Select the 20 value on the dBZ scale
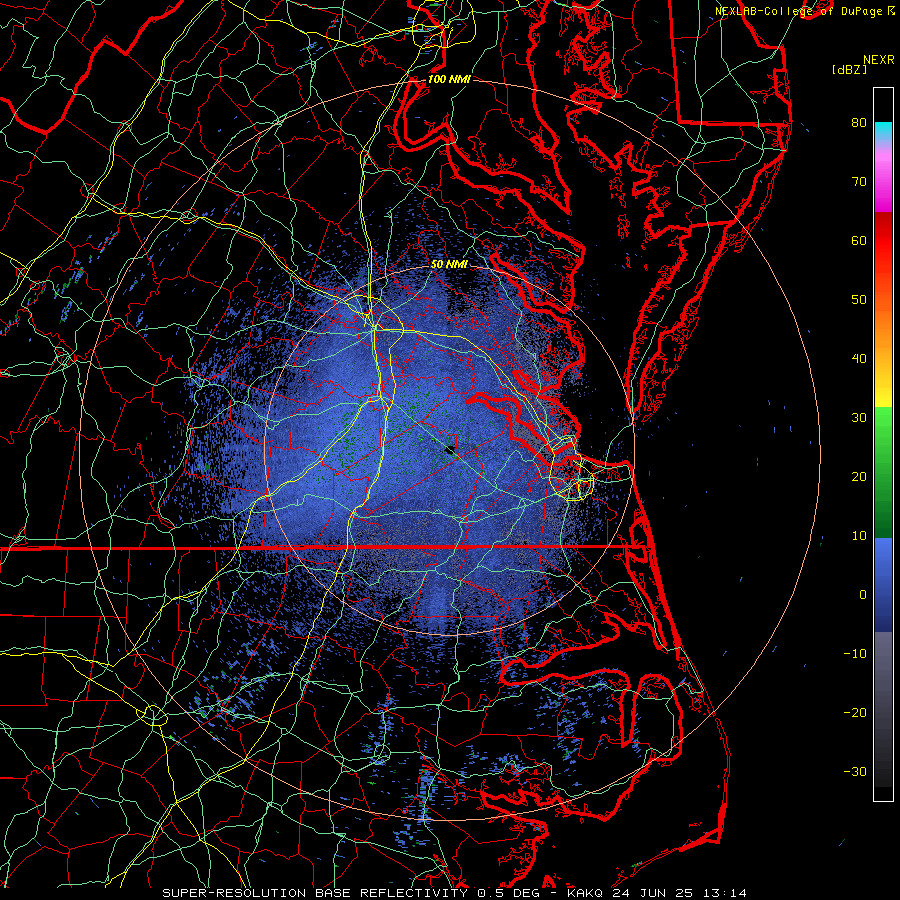 click(x=859, y=476)
